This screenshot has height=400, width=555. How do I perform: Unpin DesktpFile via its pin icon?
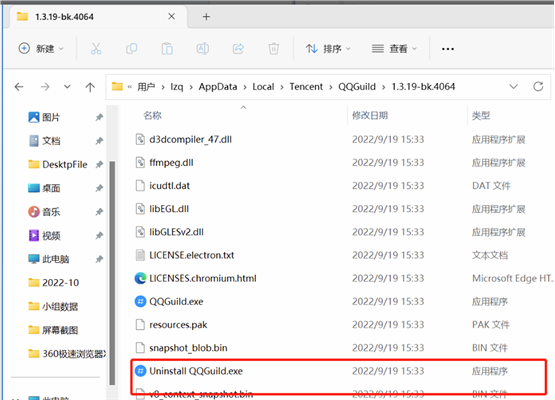click(x=99, y=165)
